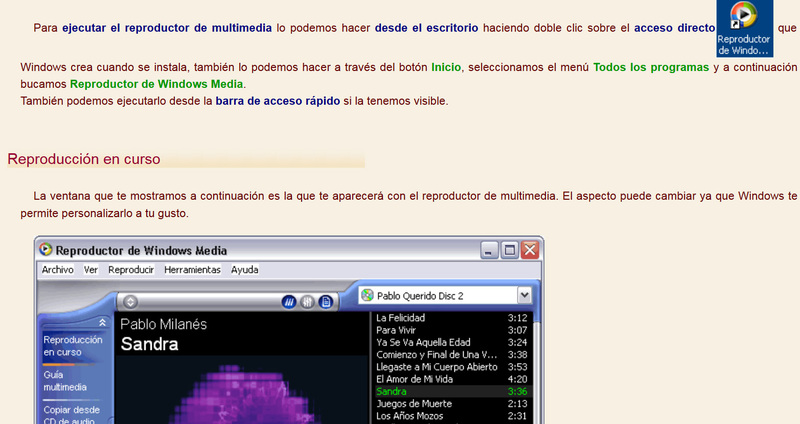Toggle the striped visualization button in player toolbar
800x424 pixels.
tap(289, 302)
